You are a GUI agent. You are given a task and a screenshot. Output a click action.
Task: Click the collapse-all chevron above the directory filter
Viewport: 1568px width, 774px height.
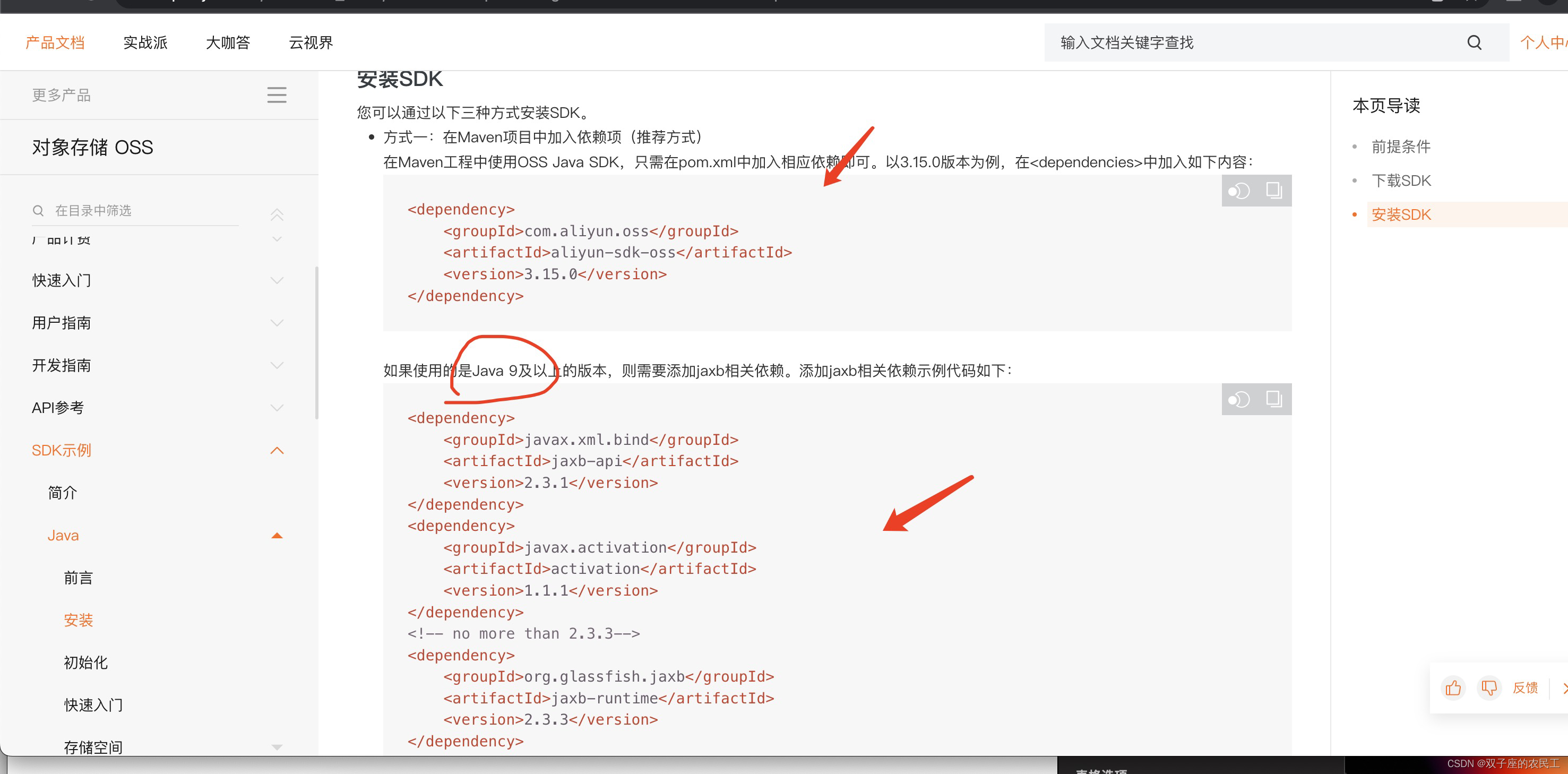click(x=278, y=214)
